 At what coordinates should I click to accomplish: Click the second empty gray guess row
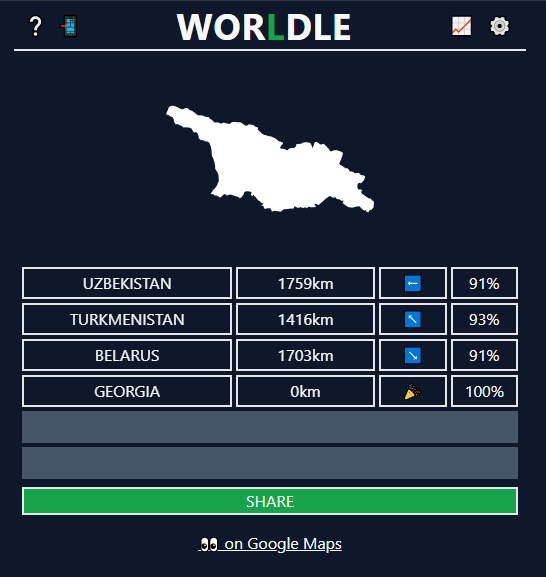pos(270,463)
